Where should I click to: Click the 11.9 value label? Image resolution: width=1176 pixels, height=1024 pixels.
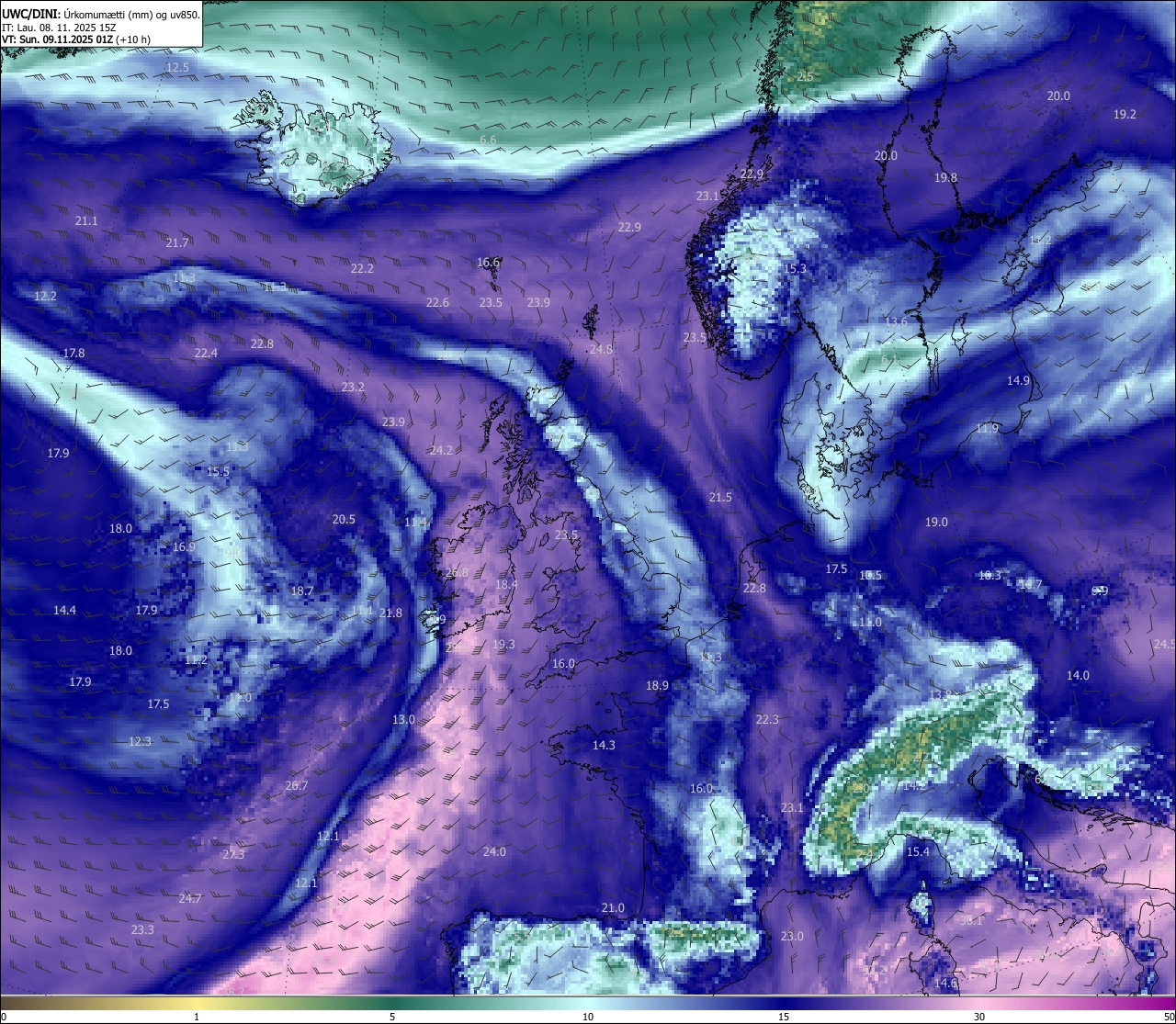[x=987, y=428]
